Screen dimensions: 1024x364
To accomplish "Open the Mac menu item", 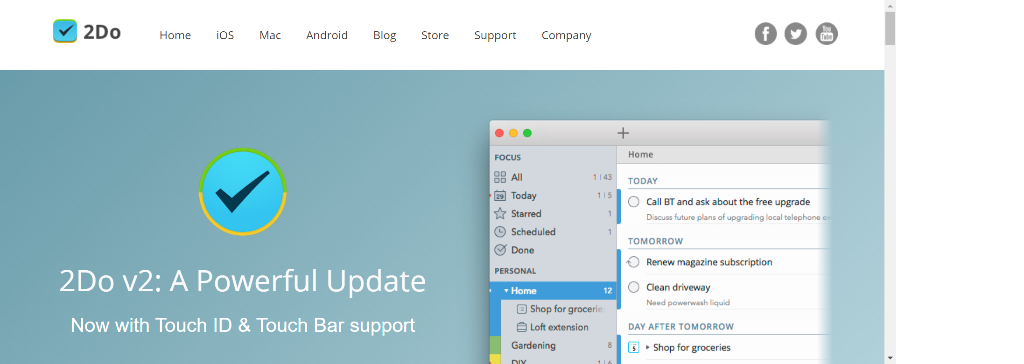I will 270,35.
